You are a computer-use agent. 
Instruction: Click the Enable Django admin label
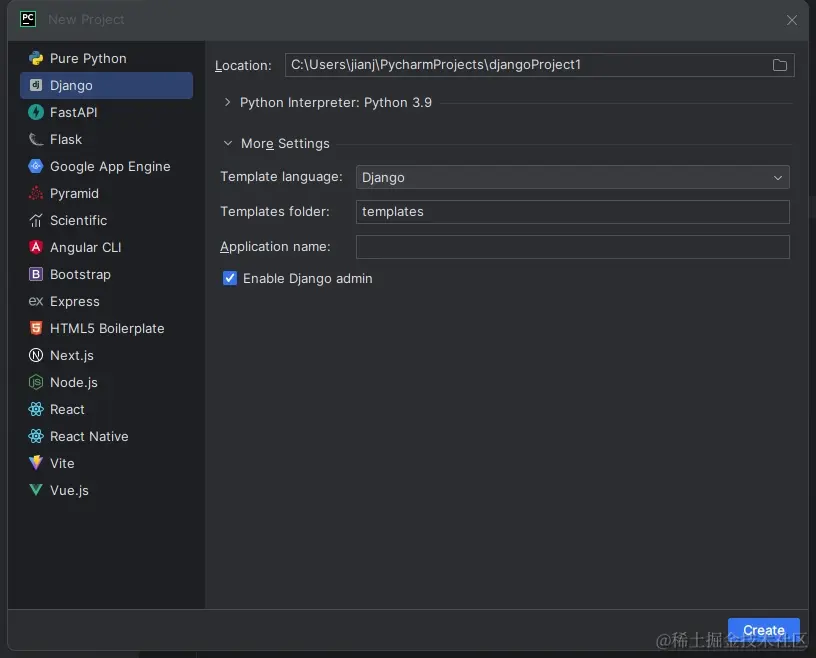308,279
